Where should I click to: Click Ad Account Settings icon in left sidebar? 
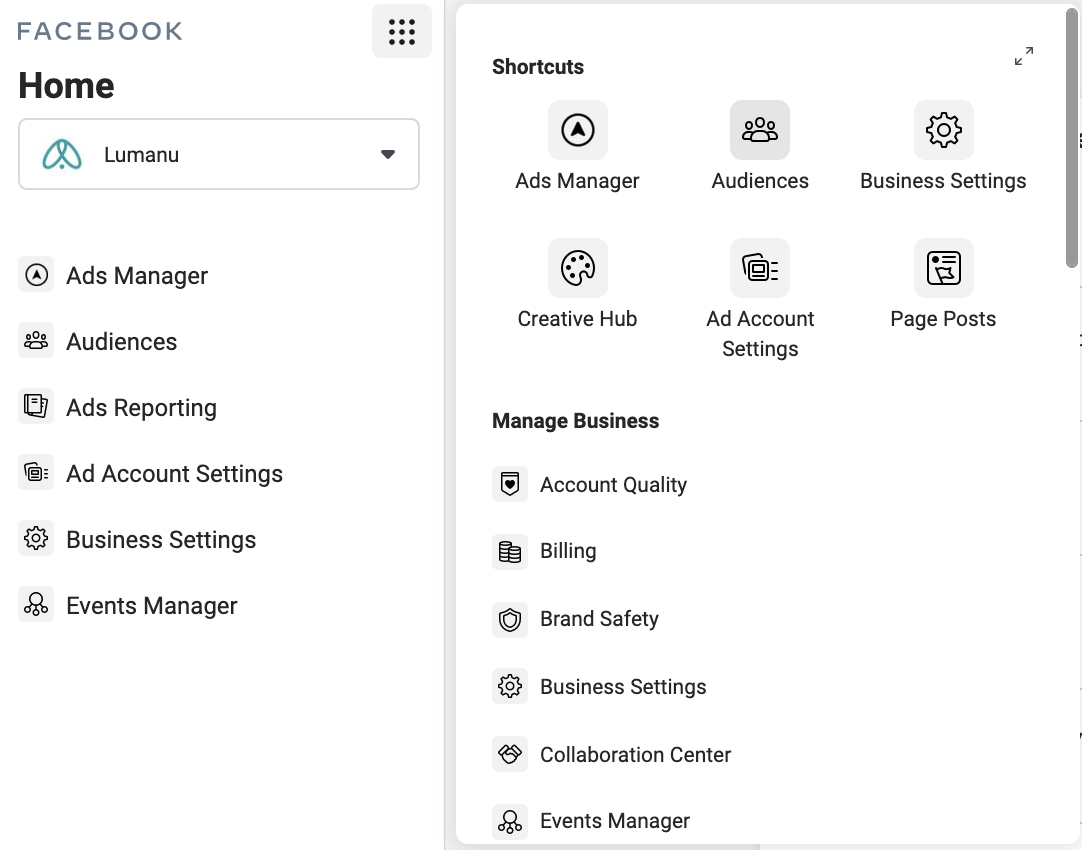tap(36, 473)
